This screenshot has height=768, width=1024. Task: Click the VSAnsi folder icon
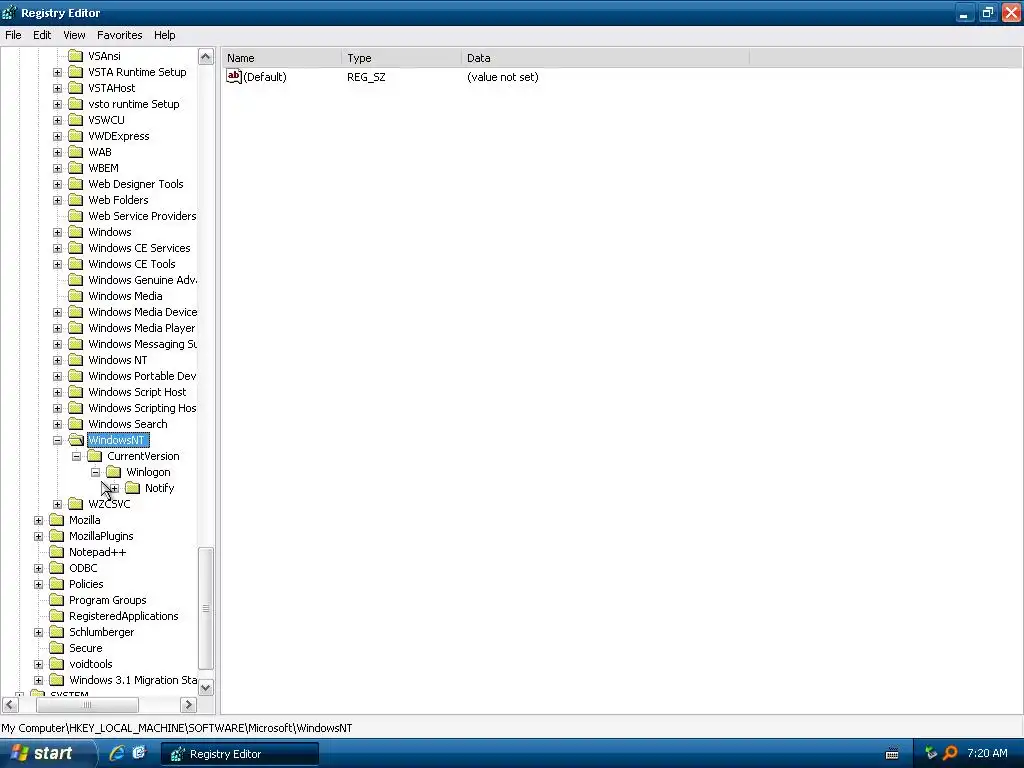coord(76,56)
